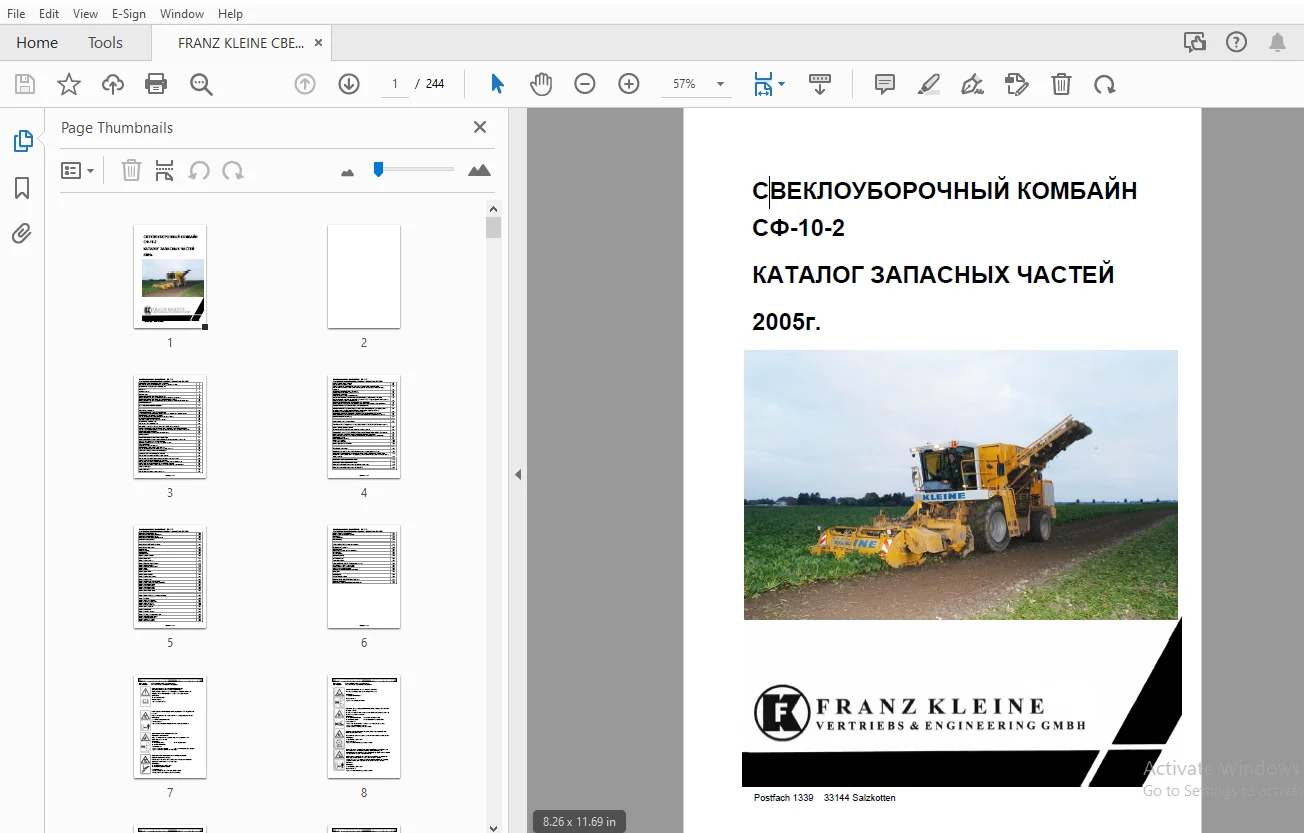Save the file using the floppy disk icon
1304x833 pixels.
click(24, 84)
